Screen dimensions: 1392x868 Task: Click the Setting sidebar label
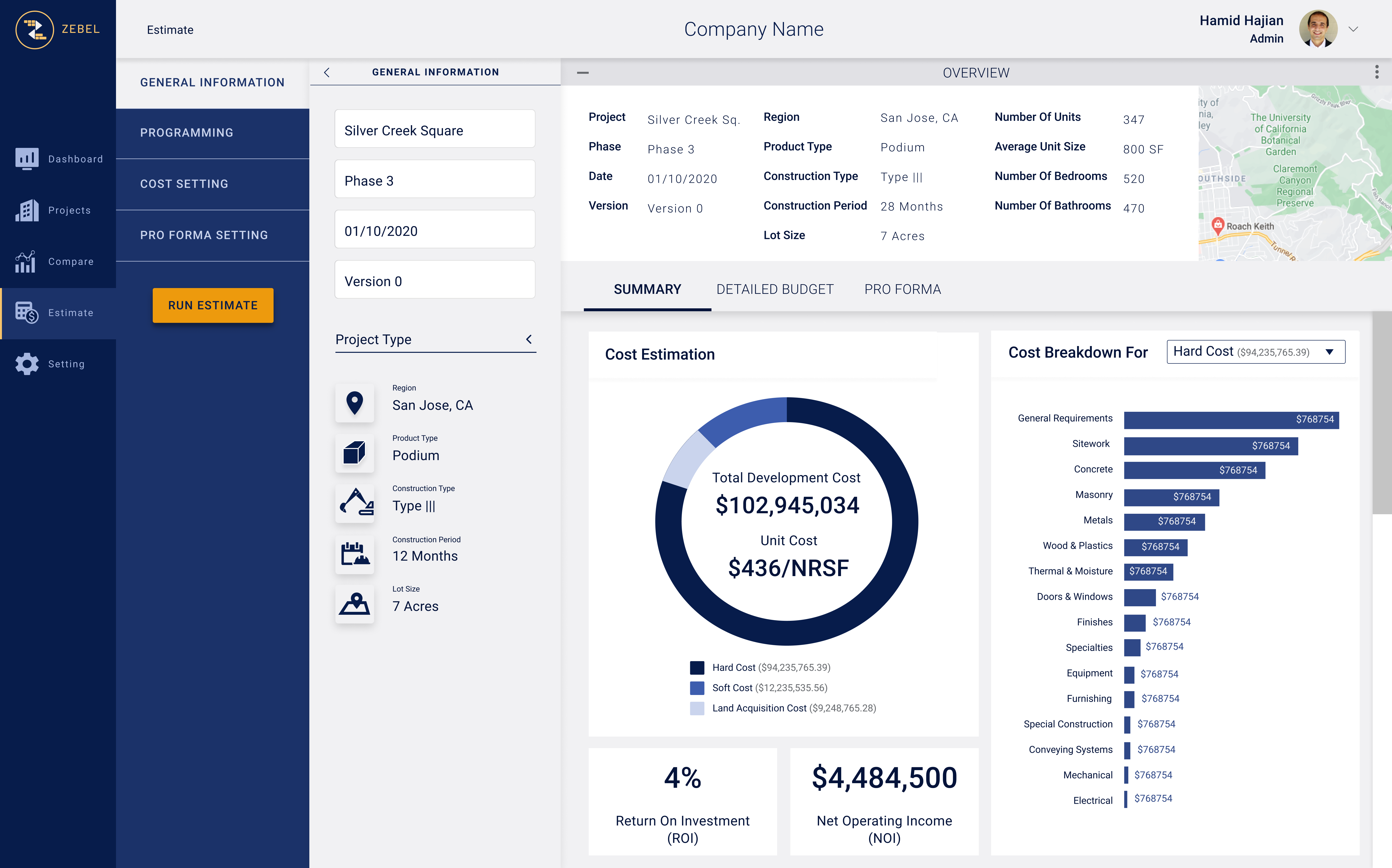coord(67,364)
